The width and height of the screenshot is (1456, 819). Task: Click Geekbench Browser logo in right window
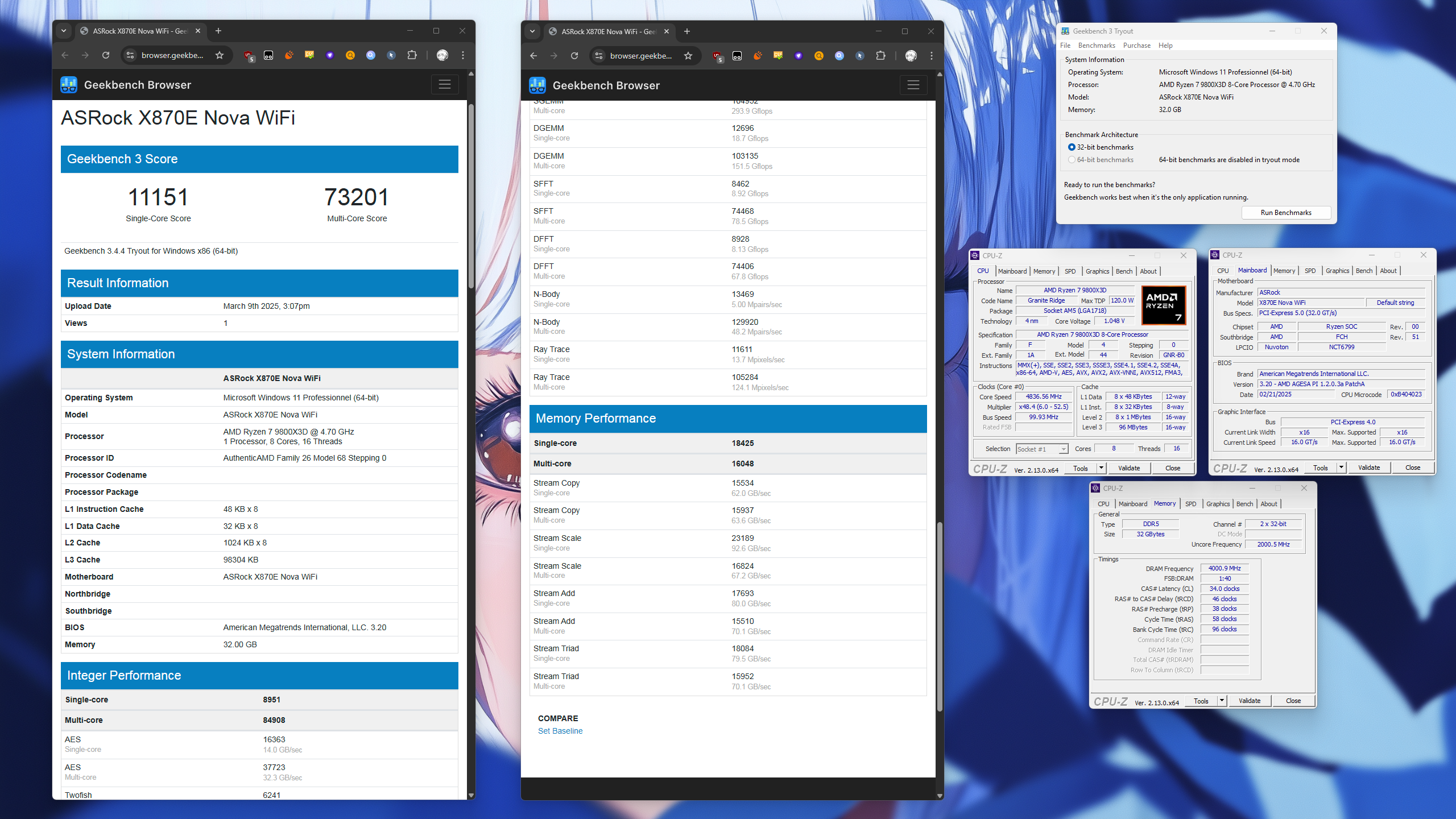537,85
